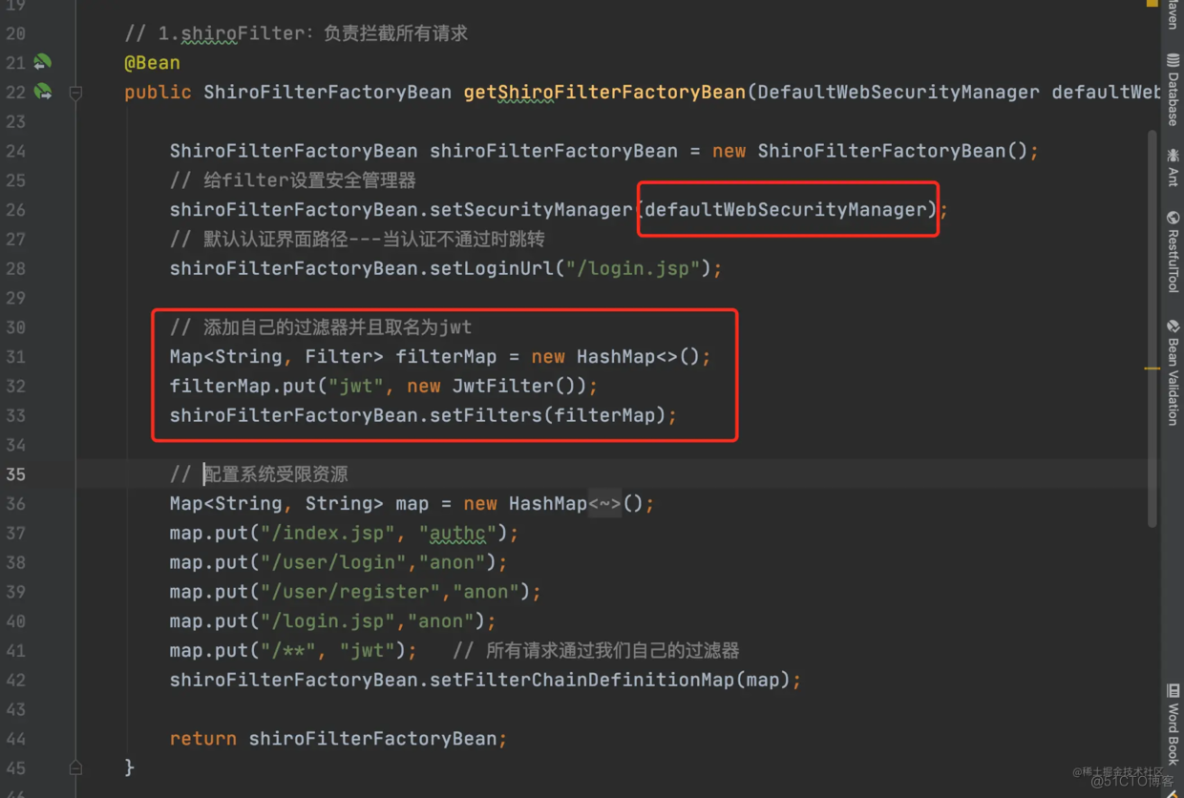Open the RestfulTool panel

pyautogui.click(x=1172, y=250)
